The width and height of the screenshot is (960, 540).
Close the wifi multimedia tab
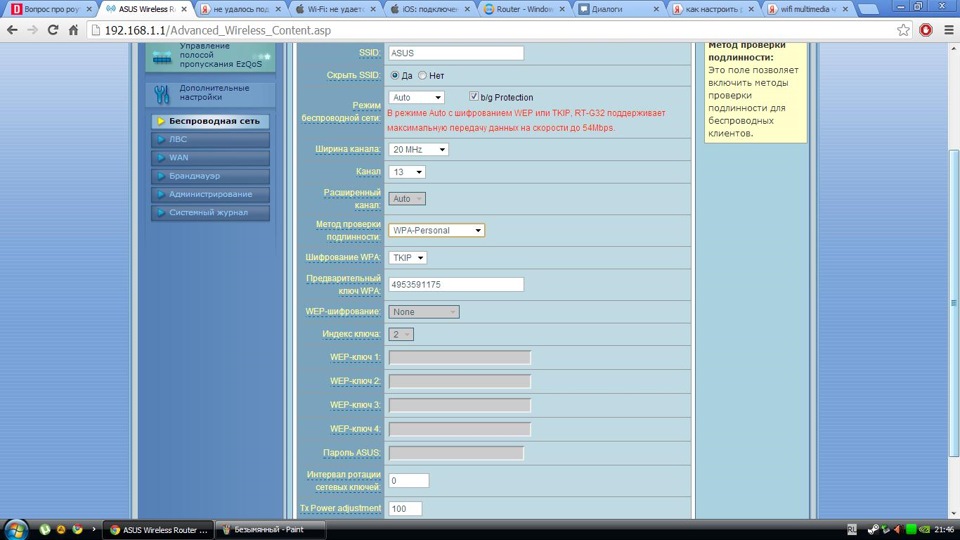pos(846,9)
